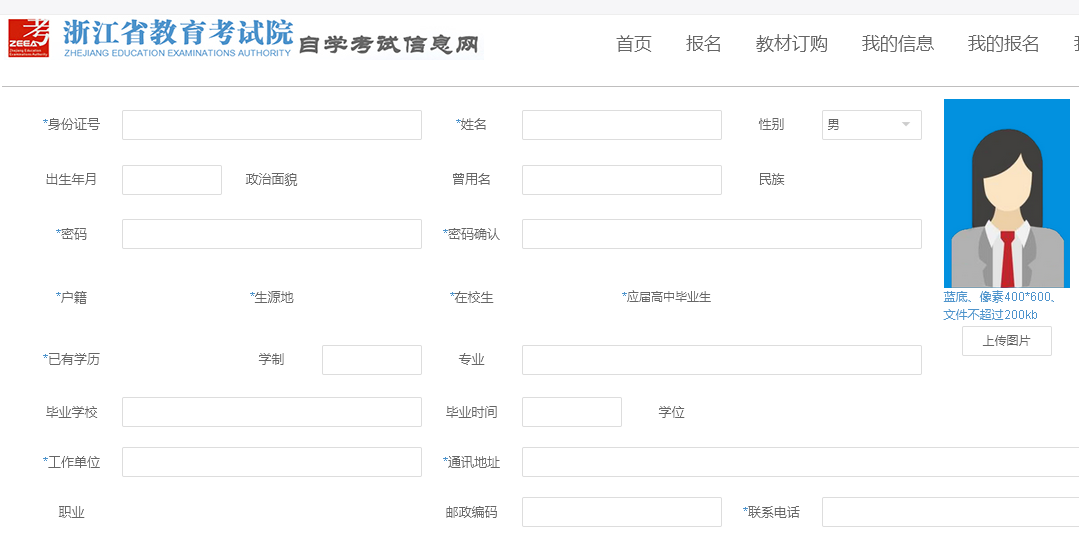1079x545 pixels.
Task: Open 我的信息 in the navigation bar
Action: [x=898, y=44]
